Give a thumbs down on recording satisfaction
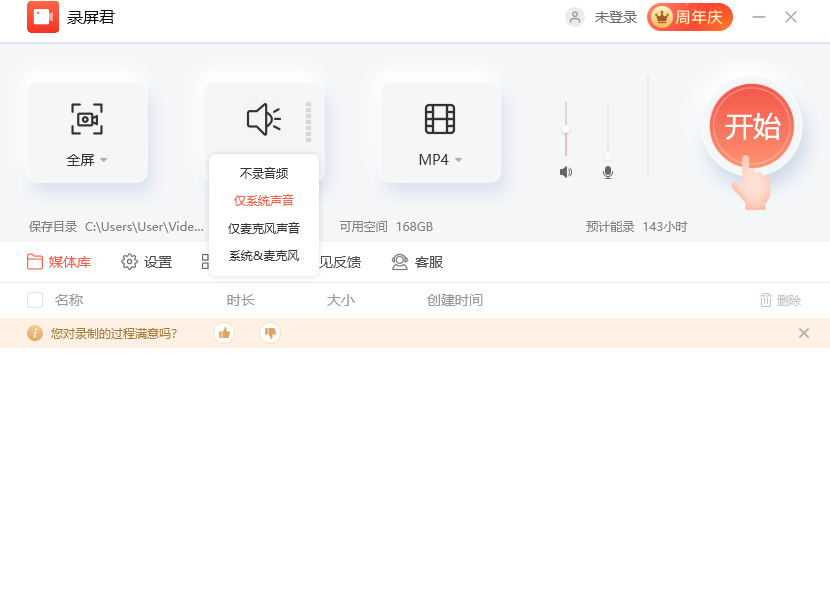 click(269, 333)
